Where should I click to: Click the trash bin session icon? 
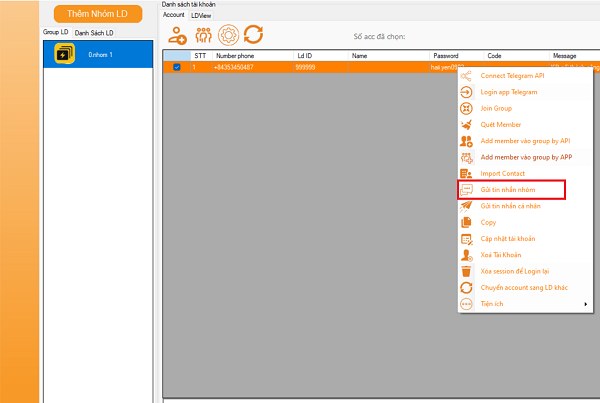click(x=466, y=271)
